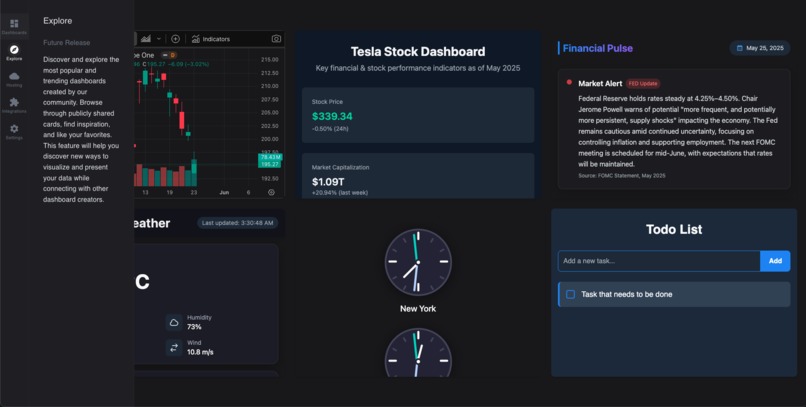Expand the chart style dropdown arrow
The image size is (806, 407).
(x=159, y=39)
